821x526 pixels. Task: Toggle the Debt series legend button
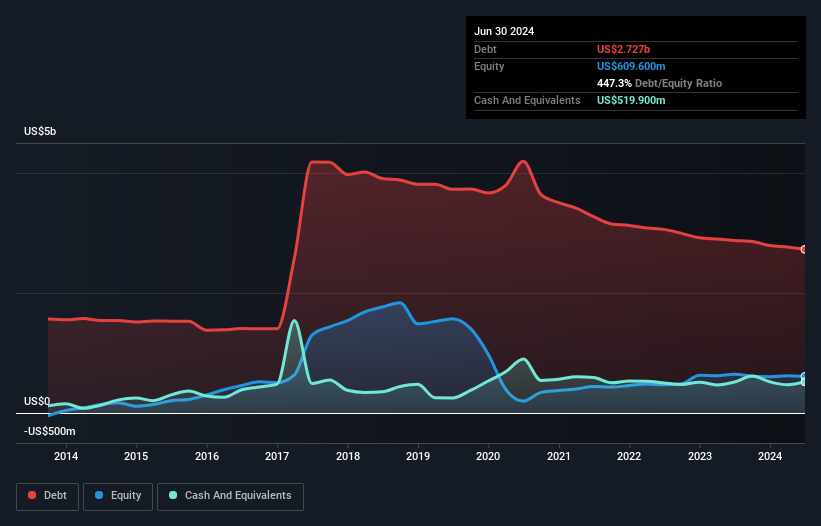[48, 496]
